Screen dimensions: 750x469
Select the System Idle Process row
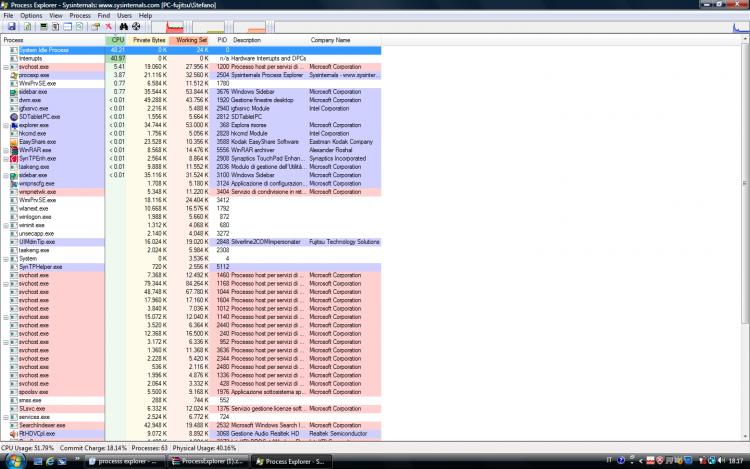[191, 50]
